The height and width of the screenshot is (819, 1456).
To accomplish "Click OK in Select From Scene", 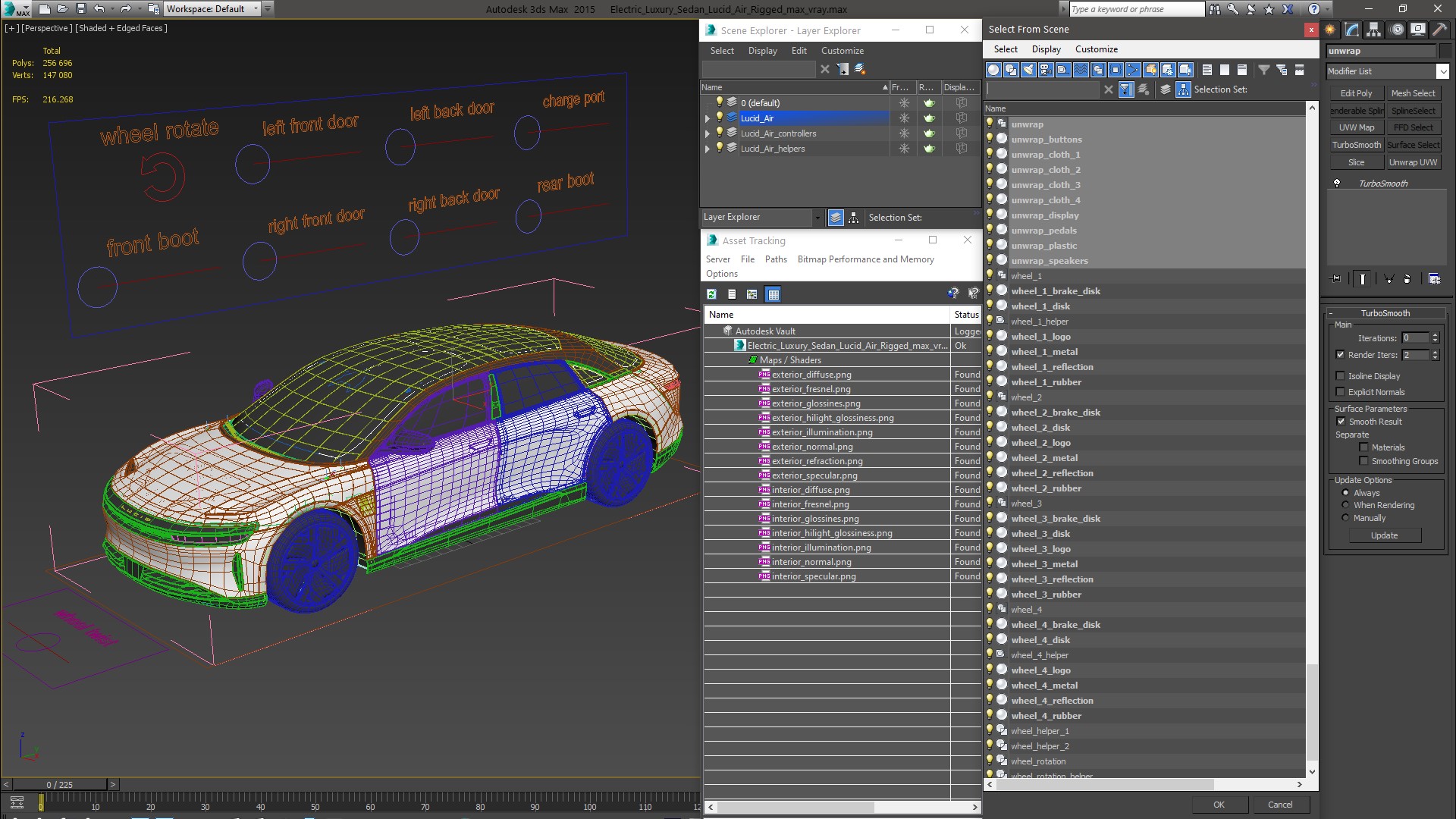I will (x=1219, y=805).
